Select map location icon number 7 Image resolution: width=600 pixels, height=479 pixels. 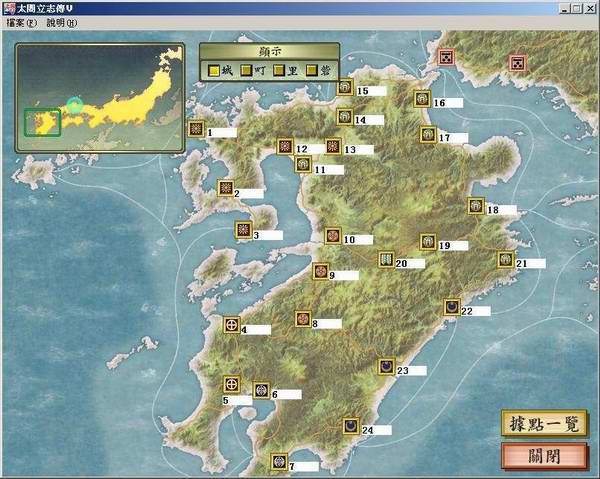click(x=279, y=462)
